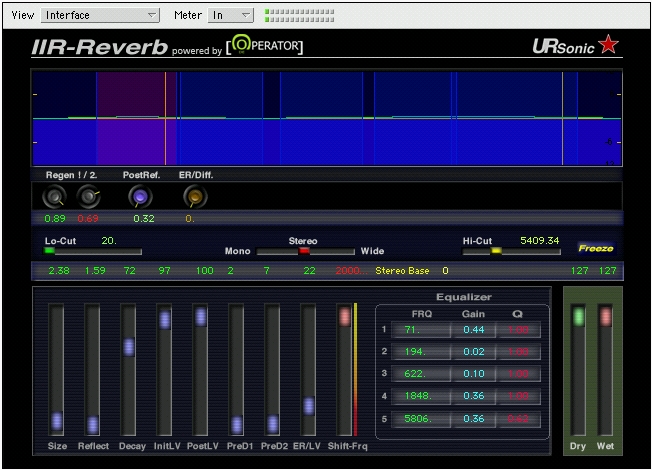The image size is (652, 470).
Task: Click EQ band 4 gain field
Action: (x=474, y=396)
